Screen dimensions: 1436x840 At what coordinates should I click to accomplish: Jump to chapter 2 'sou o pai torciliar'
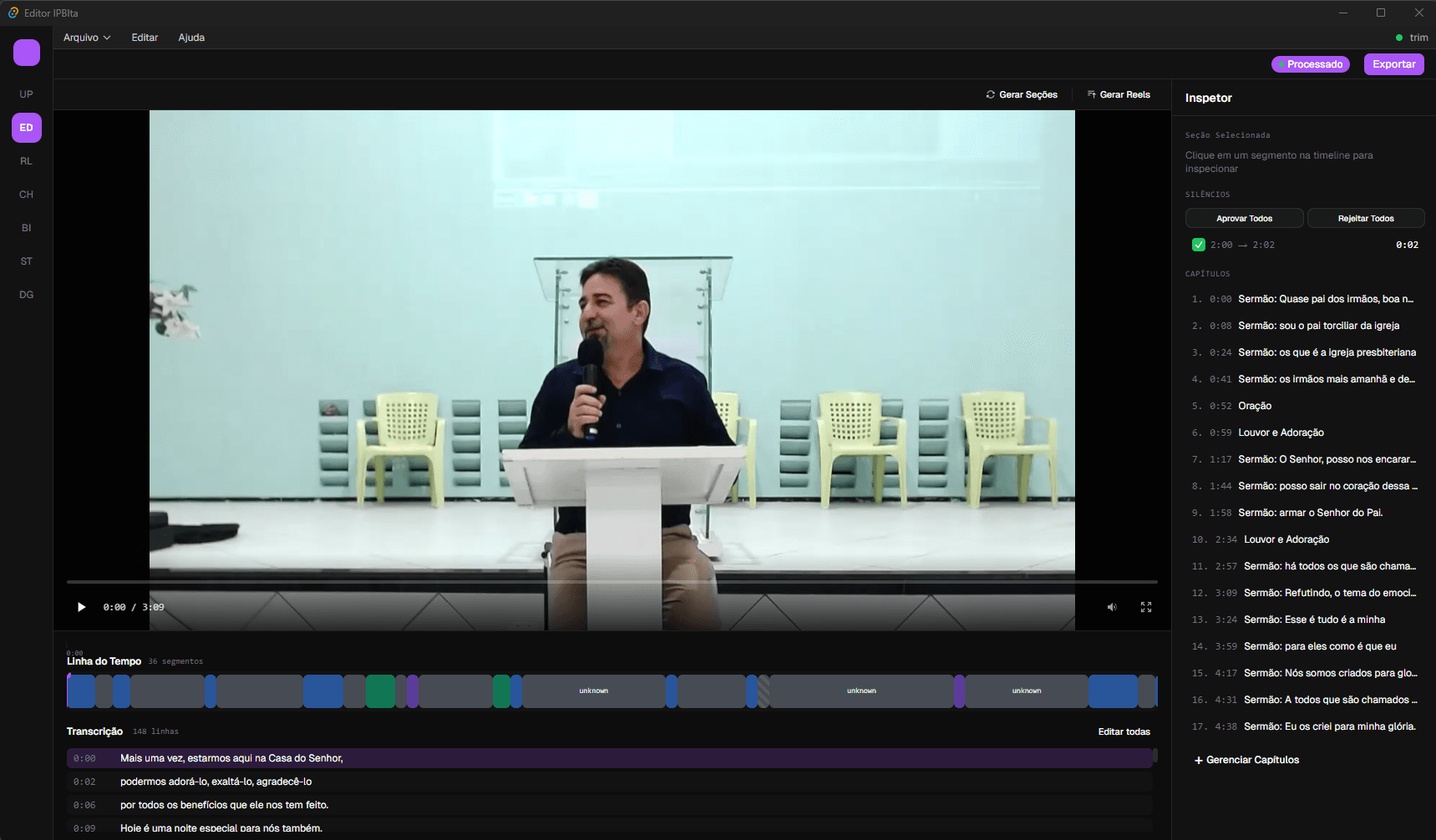pyautogui.click(x=1304, y=326)
